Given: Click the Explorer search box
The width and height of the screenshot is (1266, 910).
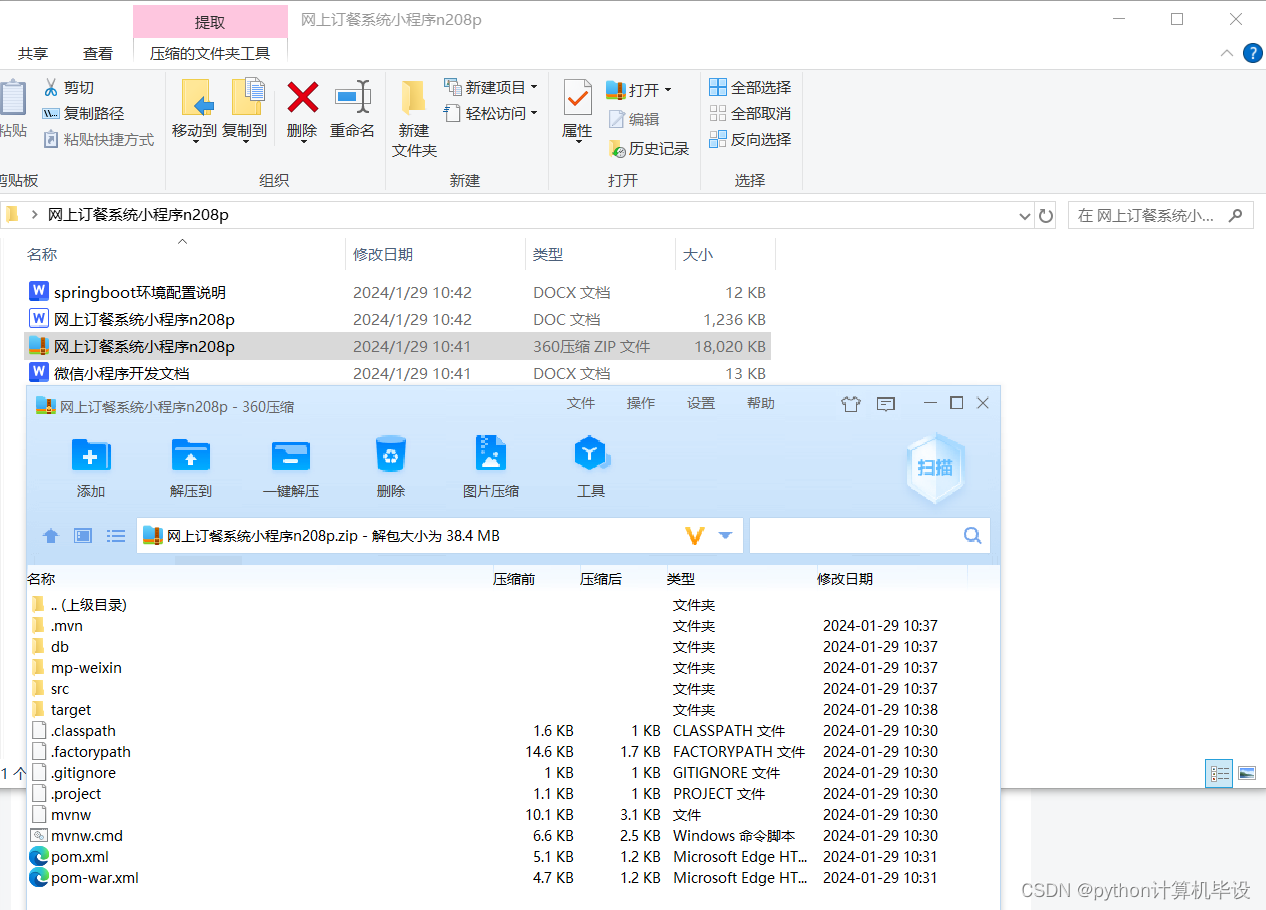Looking at the screenshot, I should [x=1160, y=215].
